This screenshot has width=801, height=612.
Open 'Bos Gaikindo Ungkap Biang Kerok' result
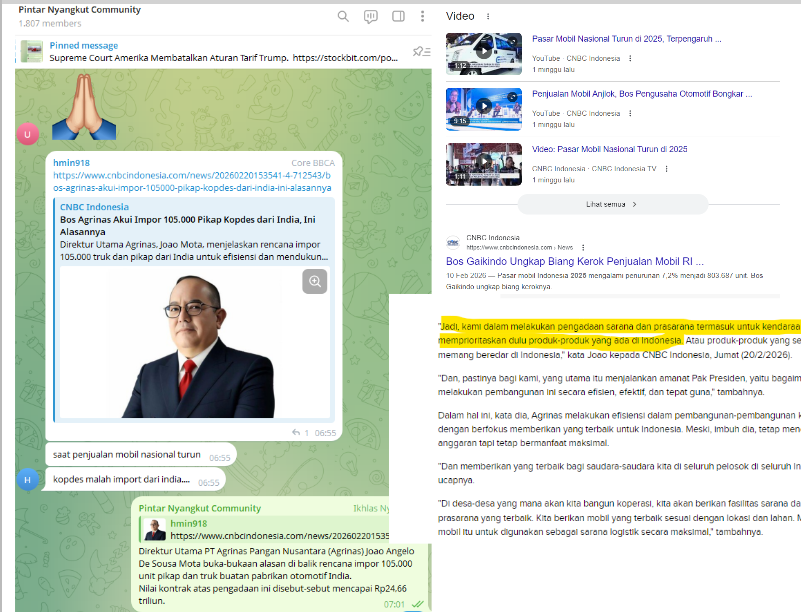(575, 262)
